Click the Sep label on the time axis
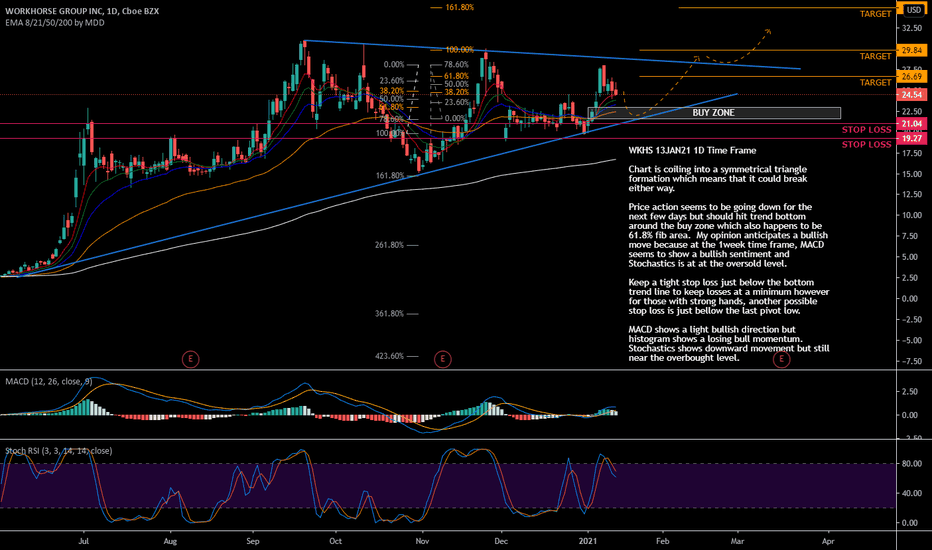The image size is (932, 550). coord(253,541)
